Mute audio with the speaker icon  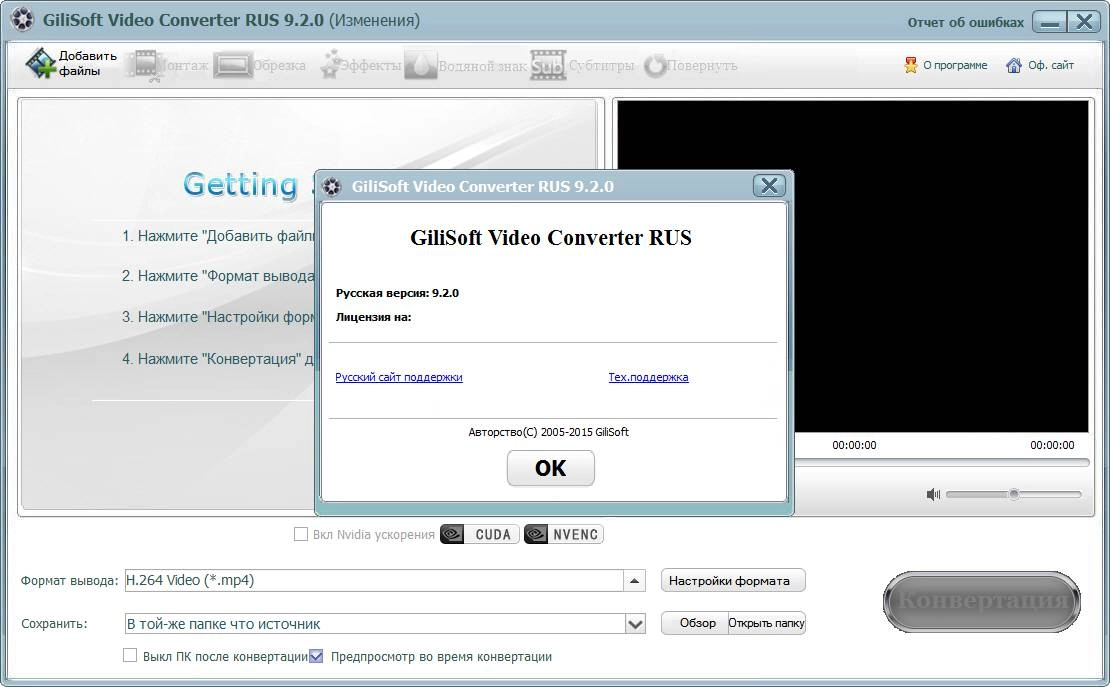pos(933,494)
